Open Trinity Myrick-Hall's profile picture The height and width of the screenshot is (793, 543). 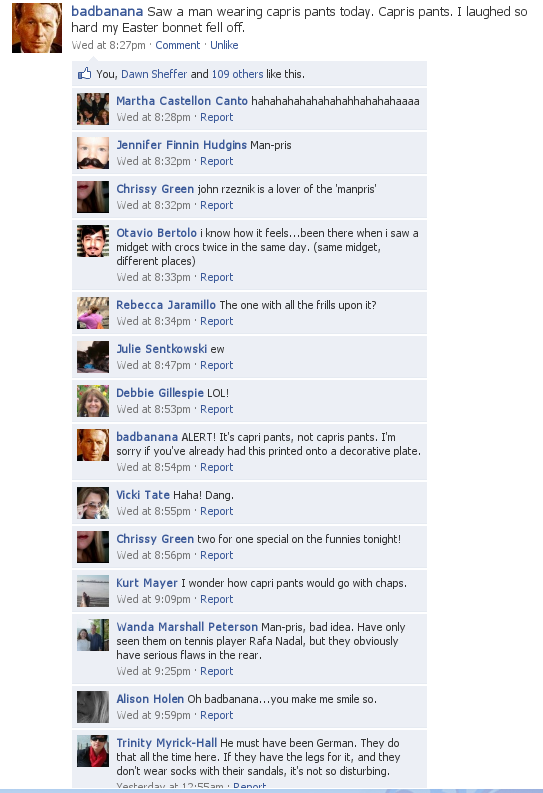point(93,751)
